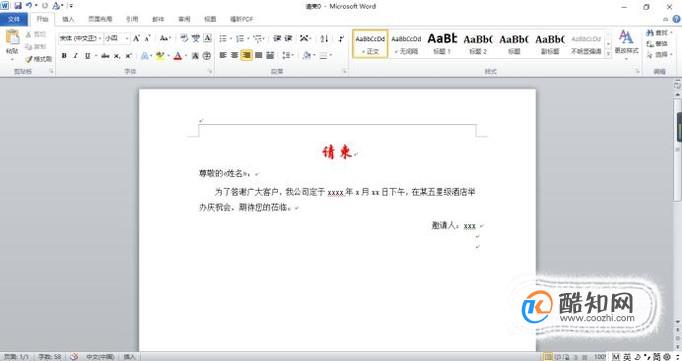Click the Paste icon
Viewport: 682px width, 361px height.
(x=12, y=37)
